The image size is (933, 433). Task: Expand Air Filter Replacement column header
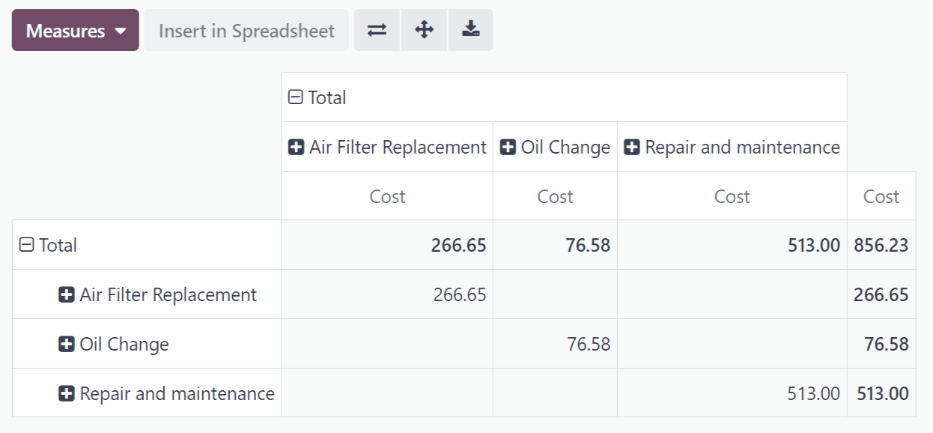coord(387,147)
